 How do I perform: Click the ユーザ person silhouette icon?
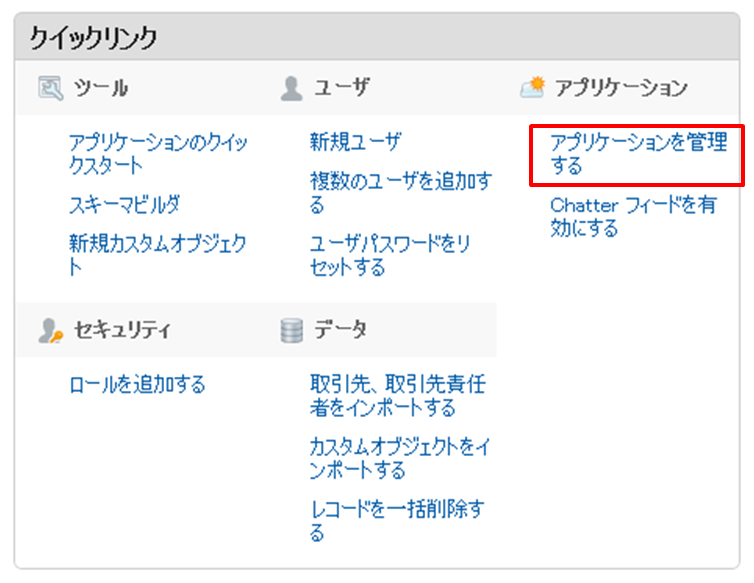click(291, 89)
